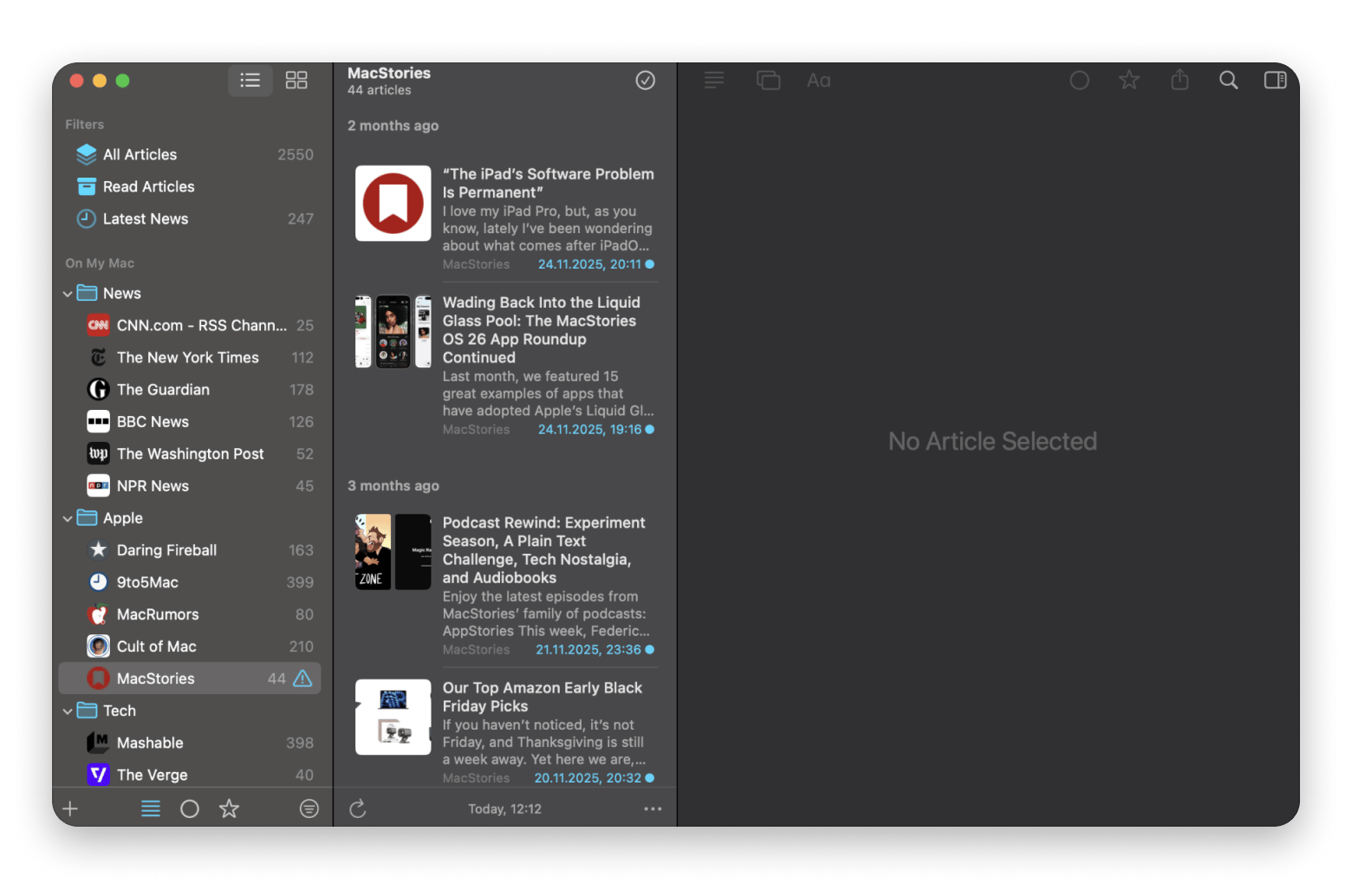Screen dimensions: 1352x896
Task: Click the warning icon next to MacStories
Action: [x=302, y=678]
